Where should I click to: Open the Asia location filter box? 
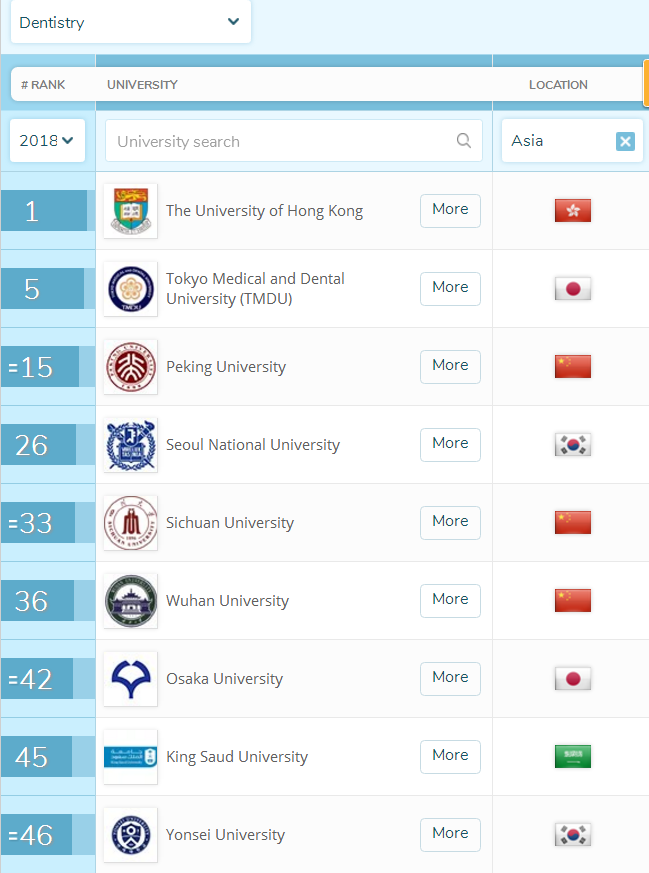tap(572, 141)
